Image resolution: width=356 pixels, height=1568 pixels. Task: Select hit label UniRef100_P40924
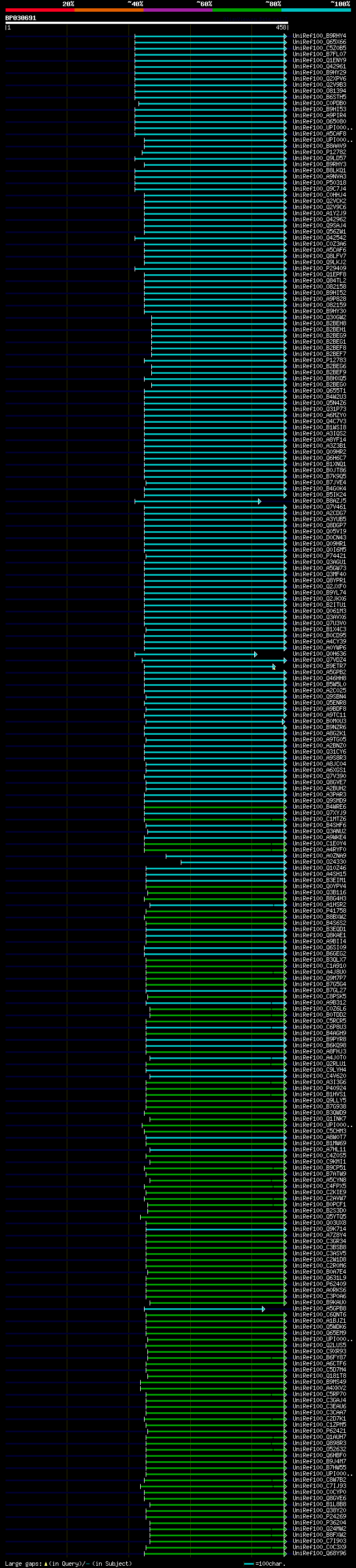319,1088
